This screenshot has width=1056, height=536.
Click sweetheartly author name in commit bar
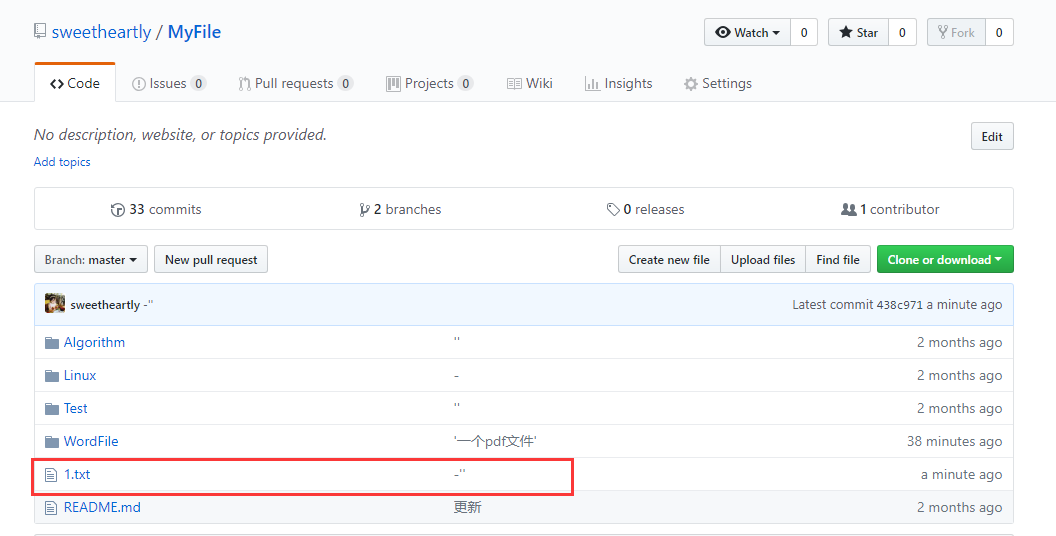coord(105,305)
